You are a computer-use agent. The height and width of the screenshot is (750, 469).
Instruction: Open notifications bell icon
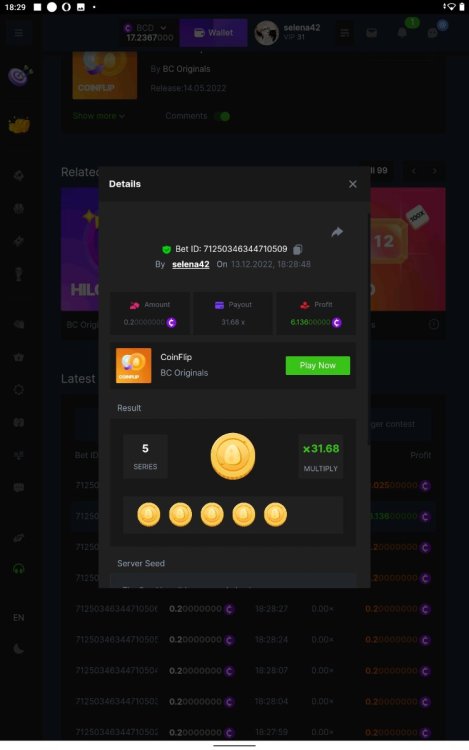pyautogui.click(x=403, y=33)
